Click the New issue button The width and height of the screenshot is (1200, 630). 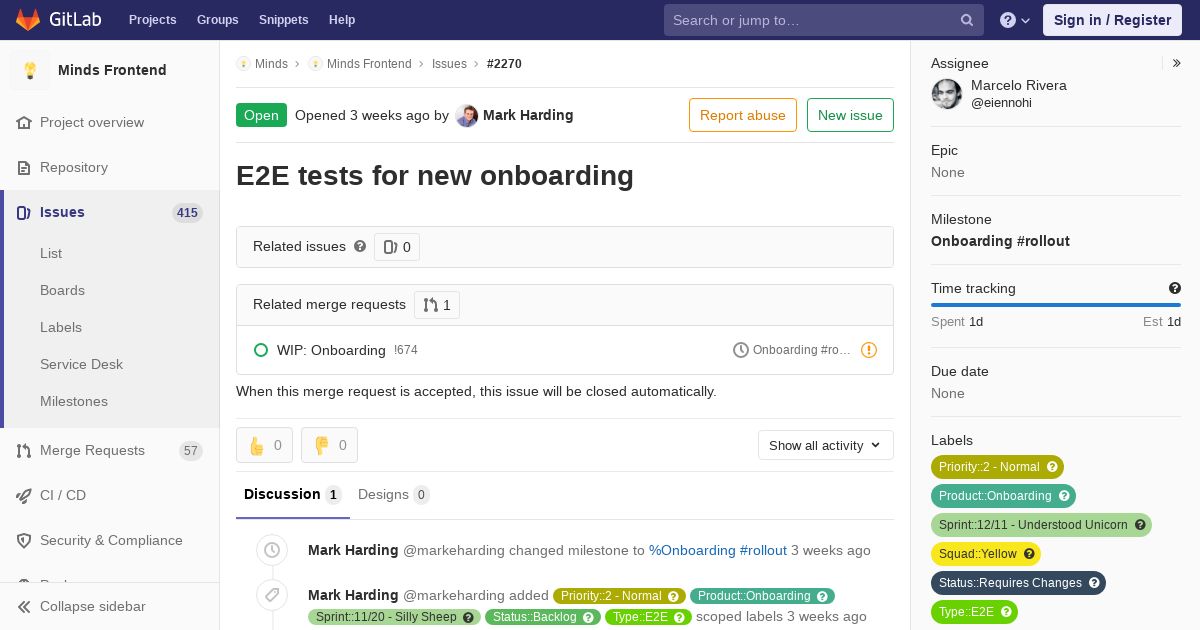click(x=850, y=115)
